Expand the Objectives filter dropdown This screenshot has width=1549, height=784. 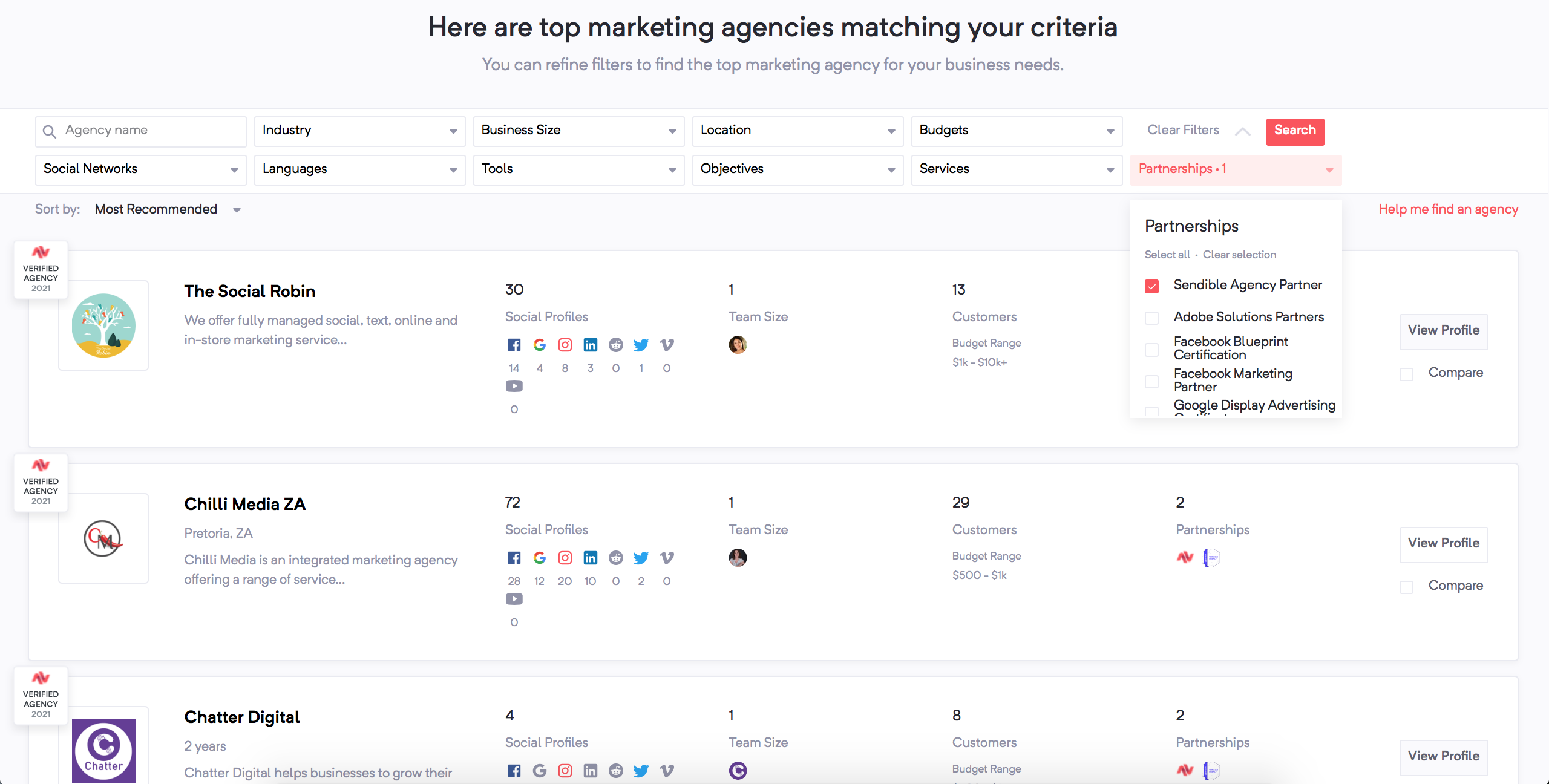(x=797, y=170)
